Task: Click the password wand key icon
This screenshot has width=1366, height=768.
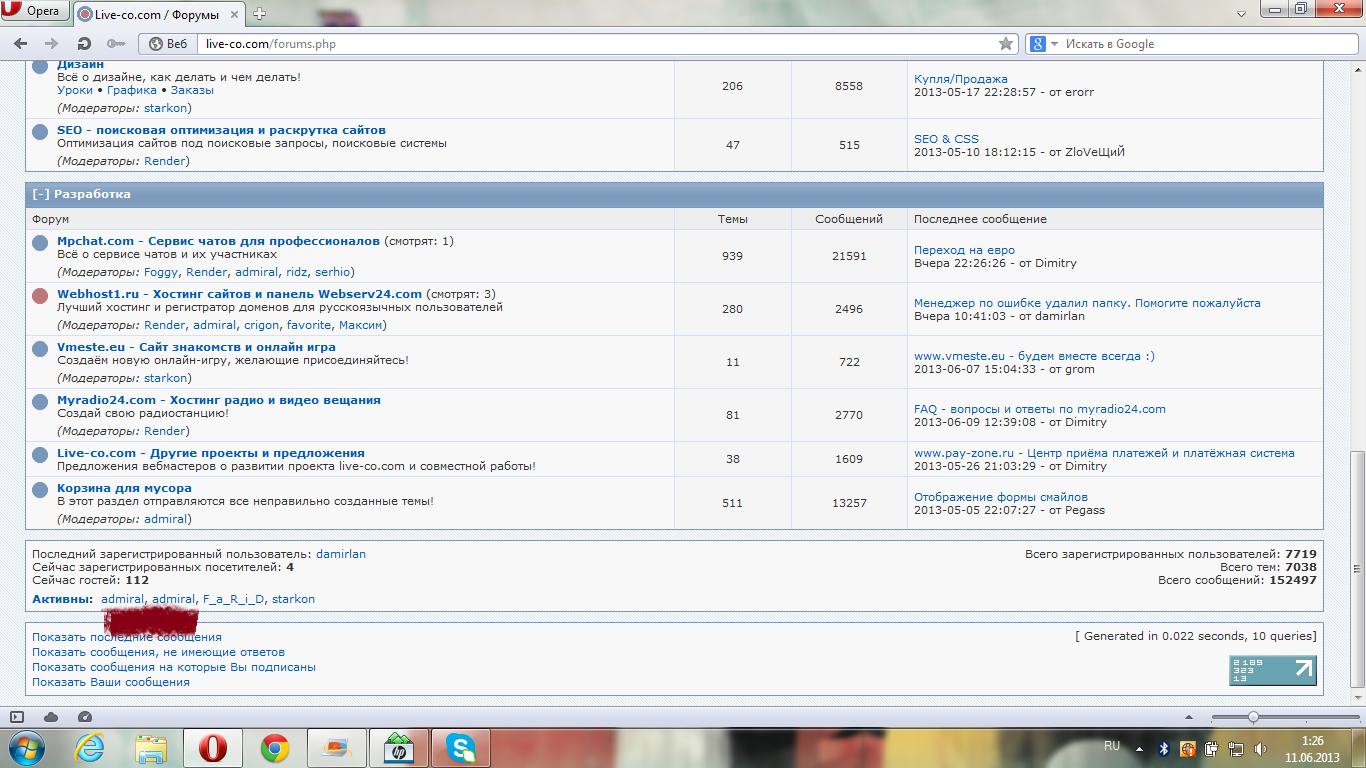Action: coord(115,44)
